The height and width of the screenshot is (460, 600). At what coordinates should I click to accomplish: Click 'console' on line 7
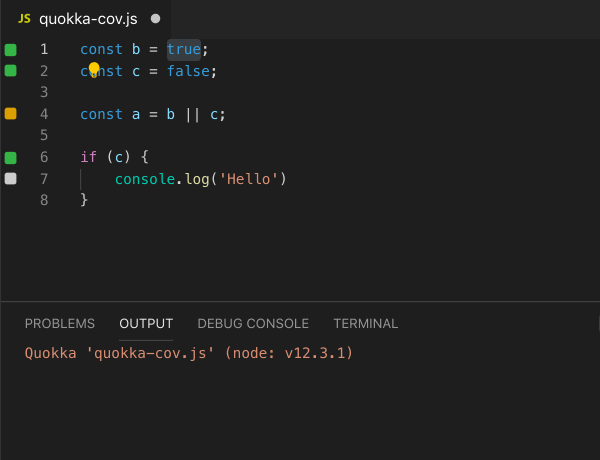[145, 179]
